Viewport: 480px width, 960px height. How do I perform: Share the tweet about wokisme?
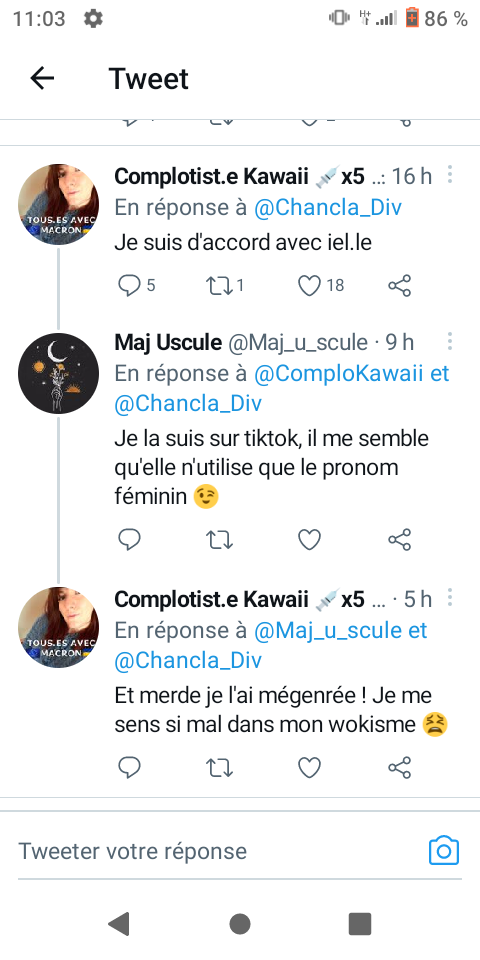[x=400, y=767]
